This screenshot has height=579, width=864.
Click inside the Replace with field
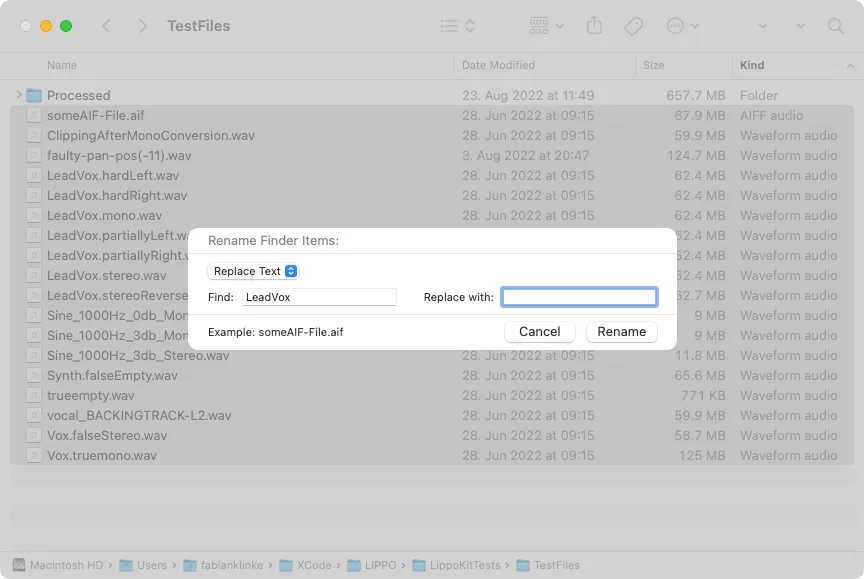point(579,296)
